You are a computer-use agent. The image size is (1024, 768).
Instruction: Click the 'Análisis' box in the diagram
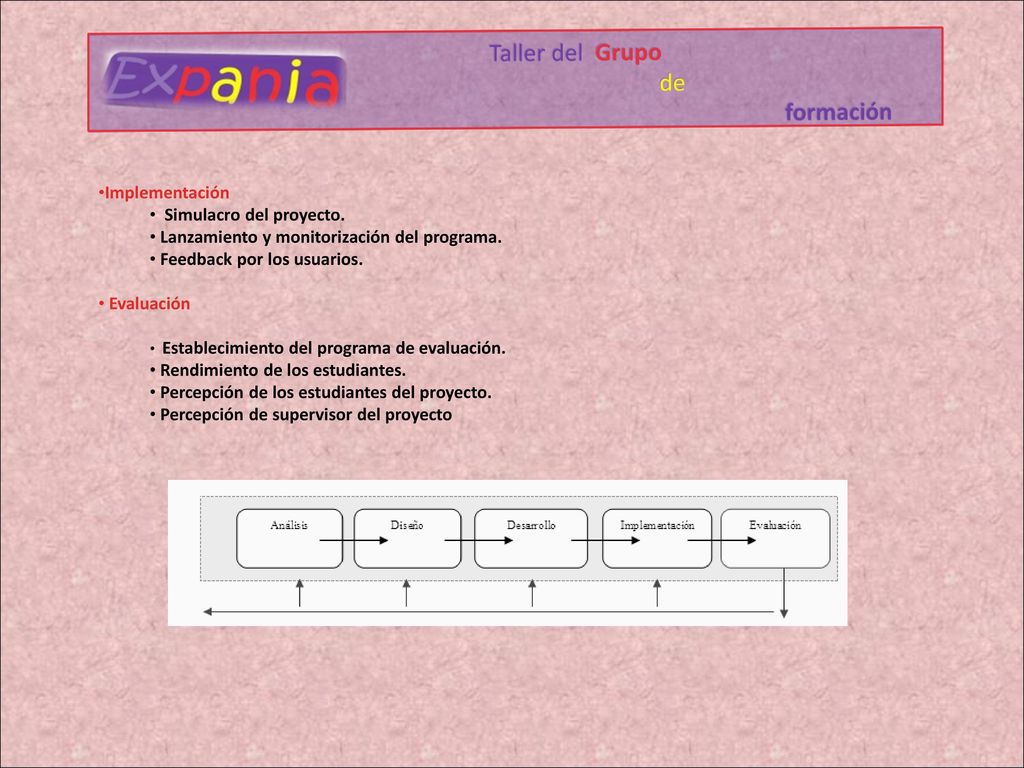[x=289, y=539]
